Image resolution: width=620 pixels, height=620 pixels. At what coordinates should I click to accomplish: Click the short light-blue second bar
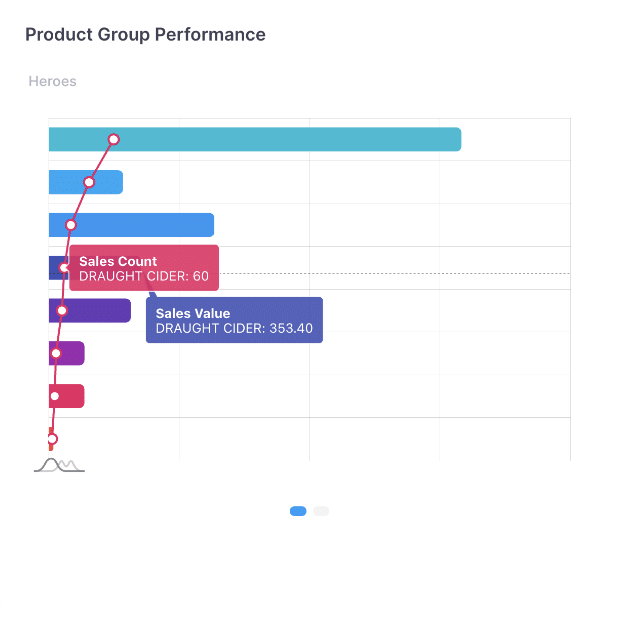(105, 182)
